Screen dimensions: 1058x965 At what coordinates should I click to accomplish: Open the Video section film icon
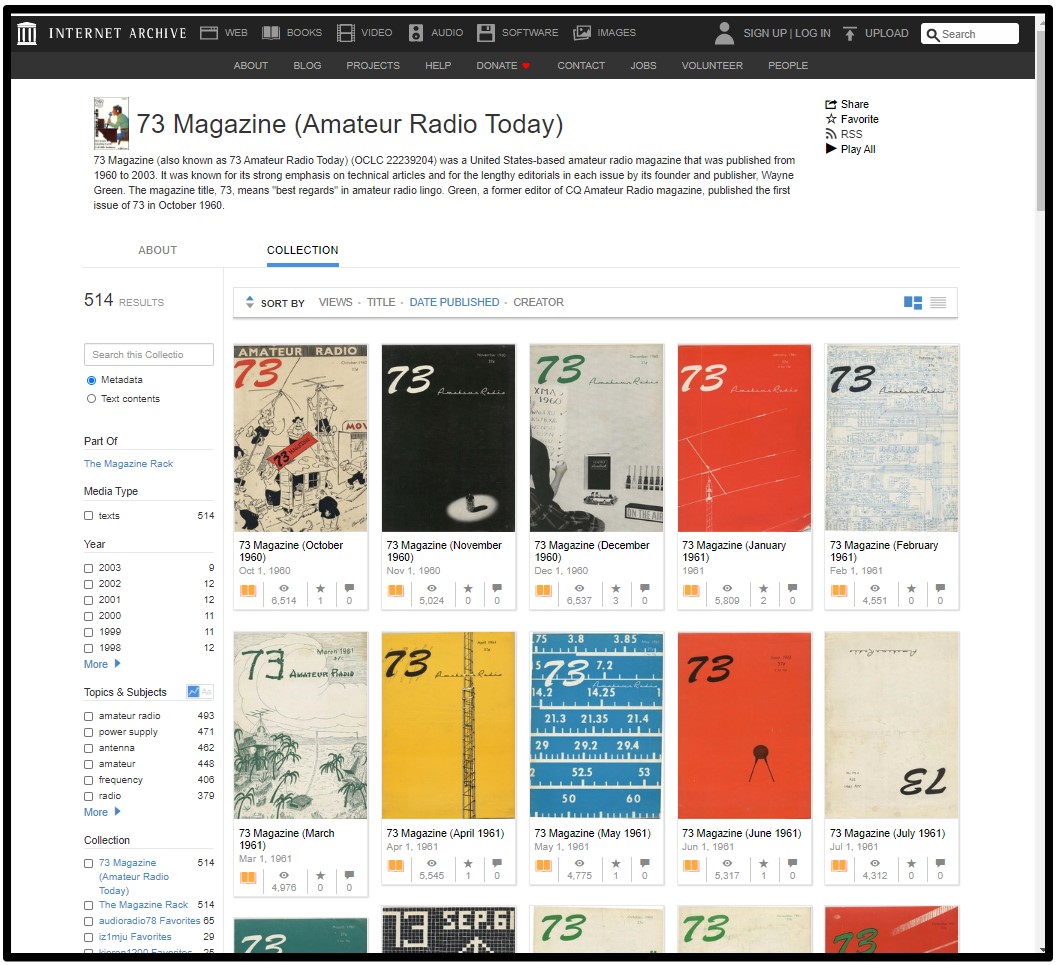pos(345,32)
